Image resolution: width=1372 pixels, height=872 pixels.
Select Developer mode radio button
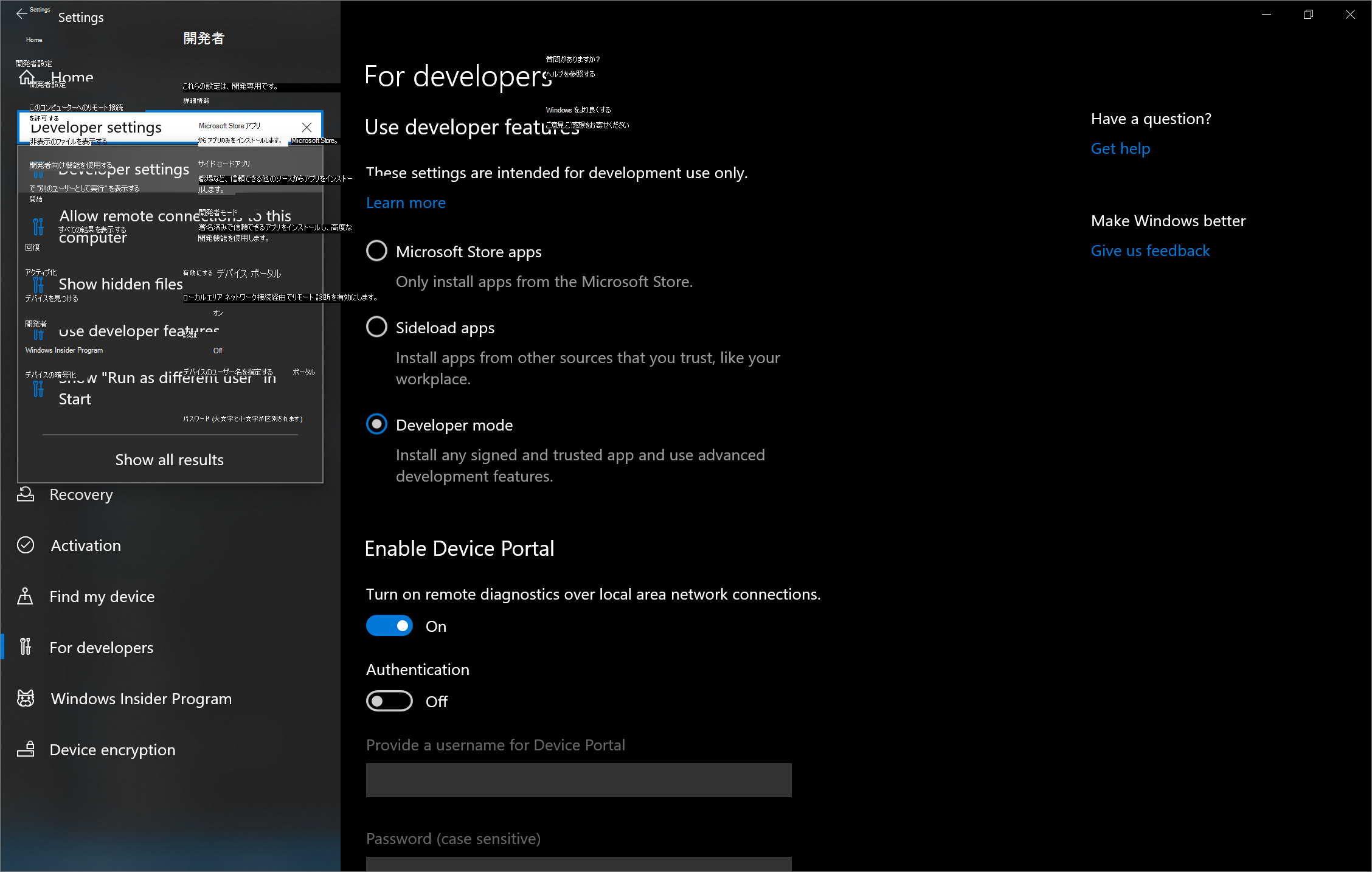376,424
